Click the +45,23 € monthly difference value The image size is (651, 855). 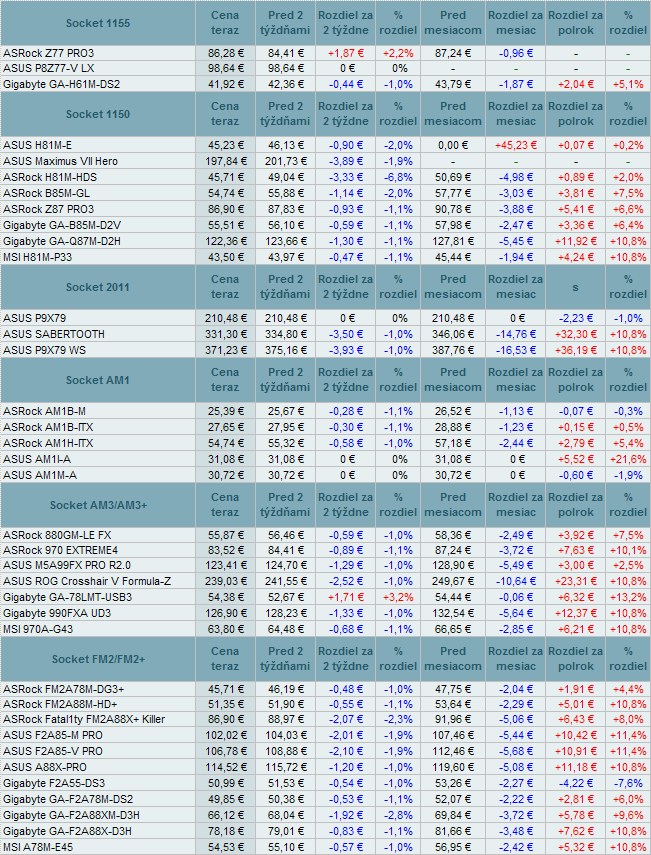[516, 146]
